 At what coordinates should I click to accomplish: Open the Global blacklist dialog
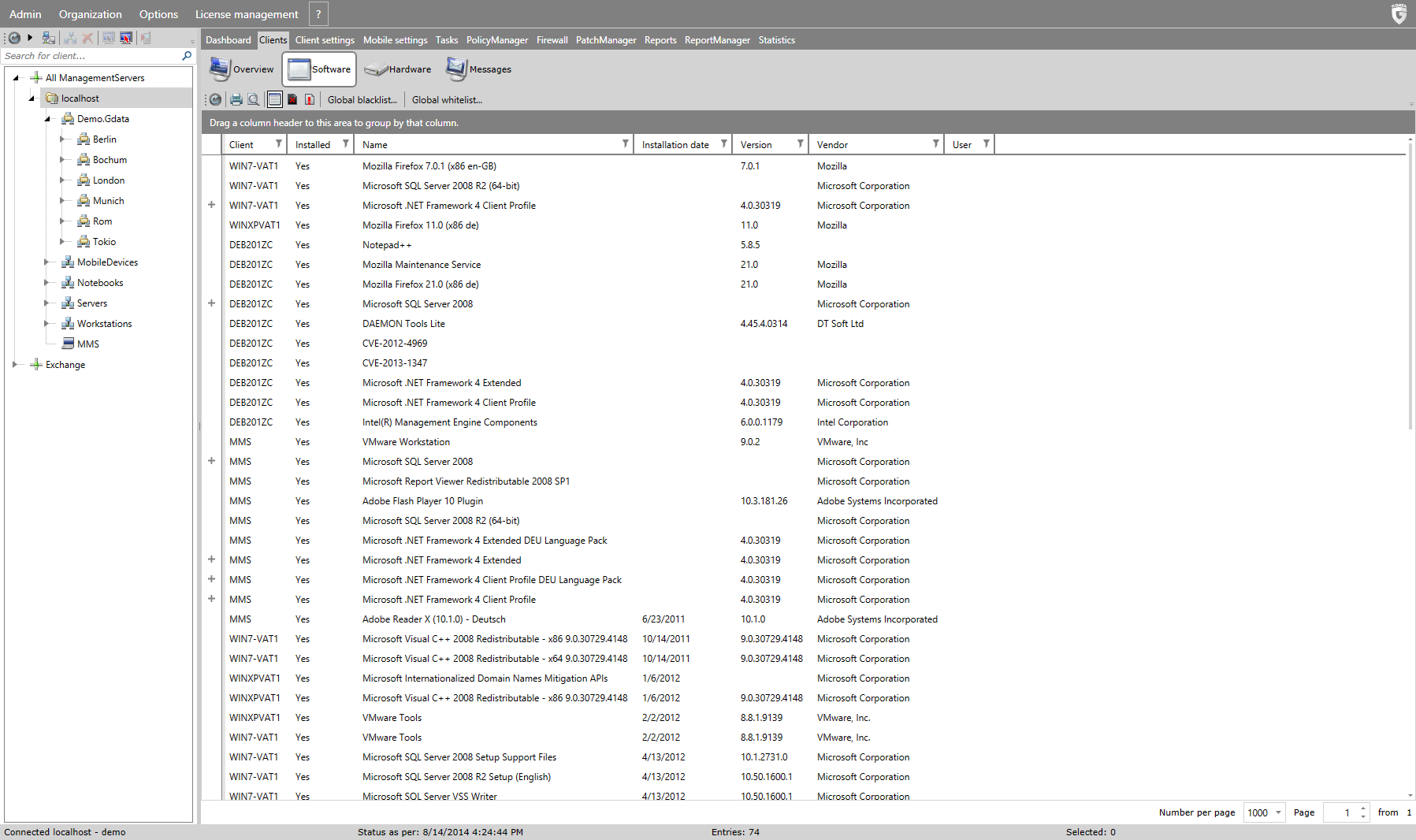(362, 100)
